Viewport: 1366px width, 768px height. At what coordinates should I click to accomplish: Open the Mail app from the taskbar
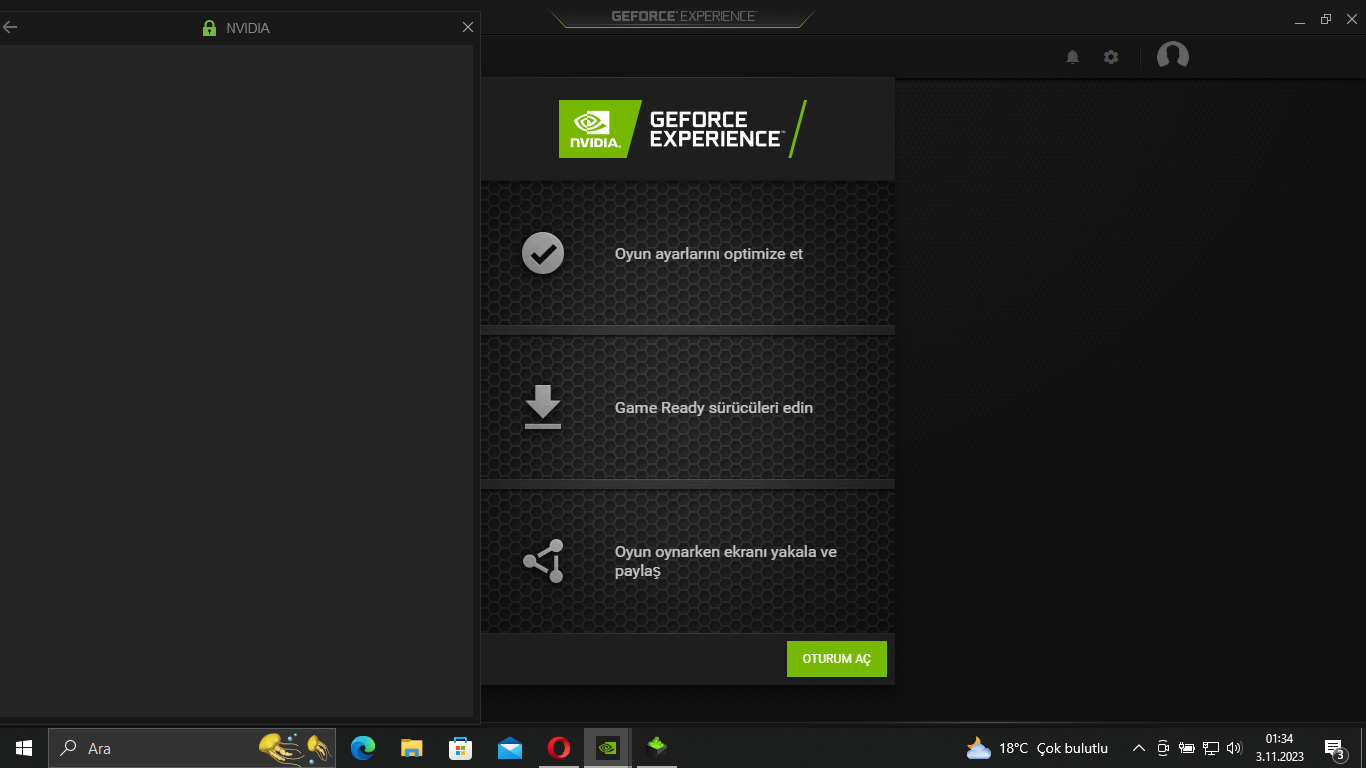pos(510,748)
